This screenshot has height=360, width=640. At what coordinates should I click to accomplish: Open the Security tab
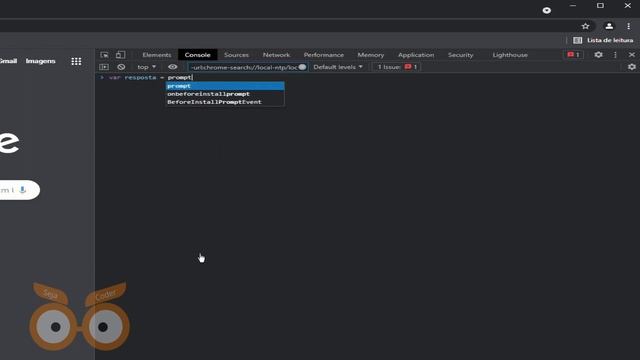pos(460,55)
